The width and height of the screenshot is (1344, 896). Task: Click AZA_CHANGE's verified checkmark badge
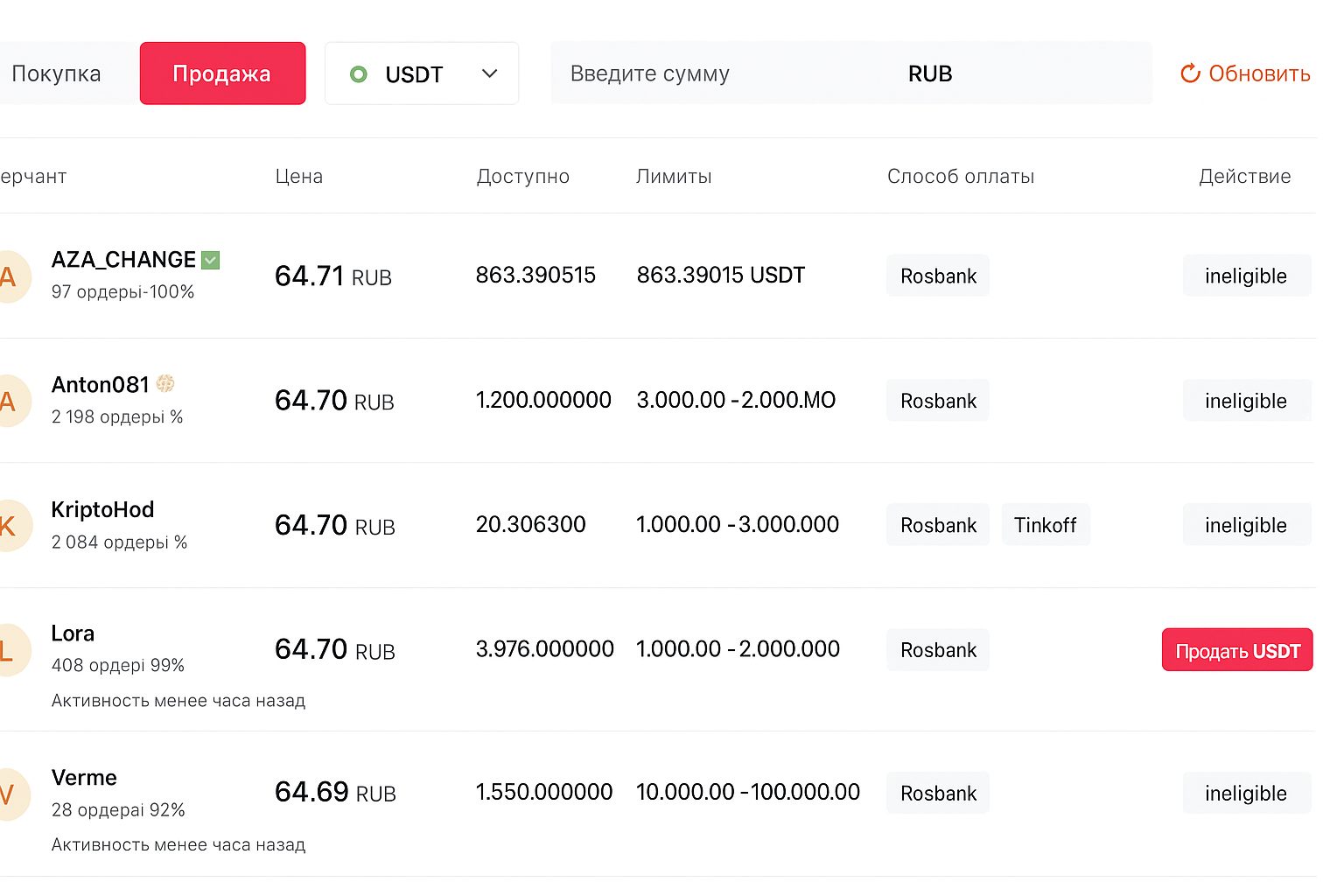(x=210, y=260)
